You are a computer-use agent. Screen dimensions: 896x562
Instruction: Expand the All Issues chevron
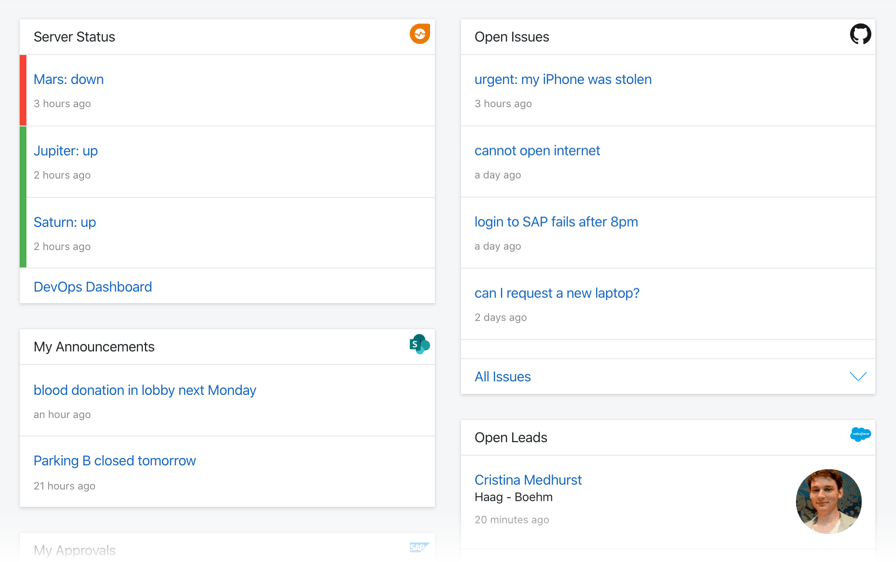tap(858, 376)
